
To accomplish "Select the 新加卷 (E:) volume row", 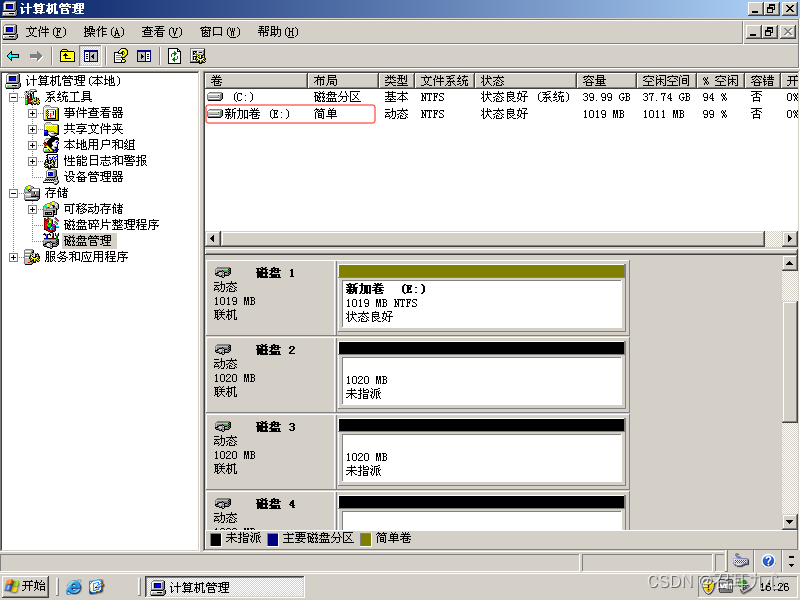I will pos(502,114).
